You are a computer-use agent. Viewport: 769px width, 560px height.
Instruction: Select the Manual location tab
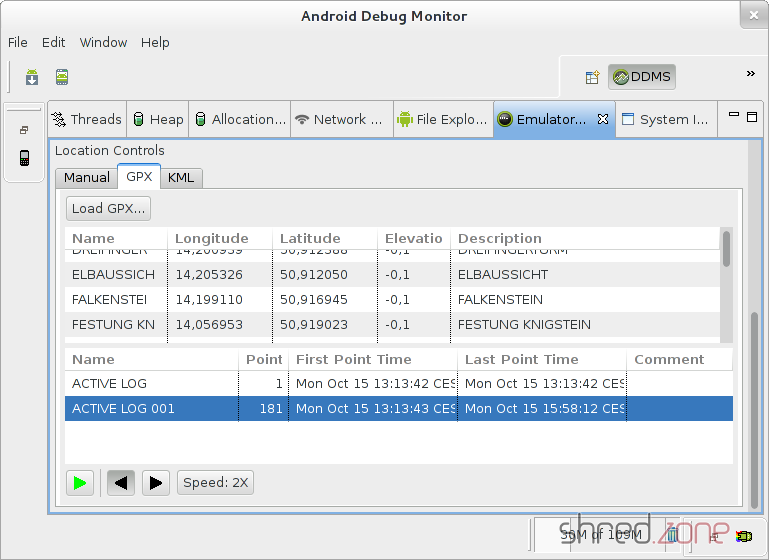[x=87, y=177]
